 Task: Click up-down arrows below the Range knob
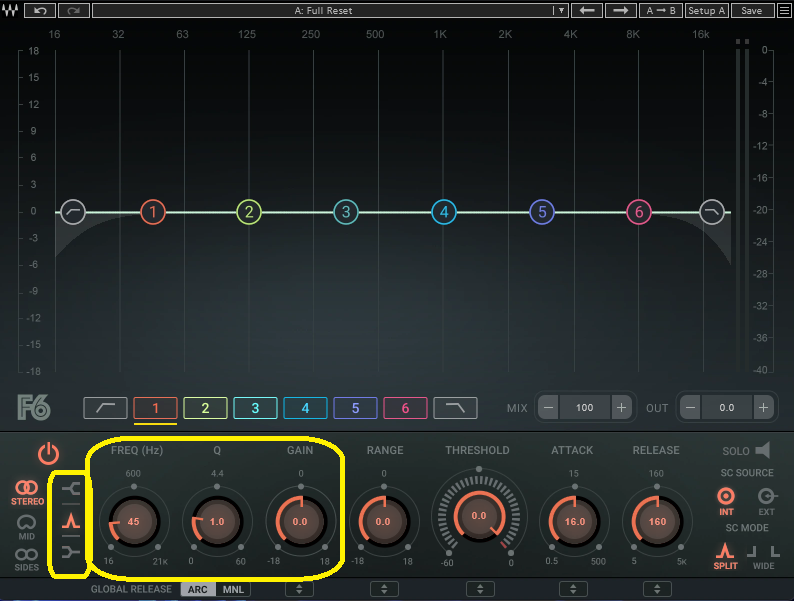(384, 589)
